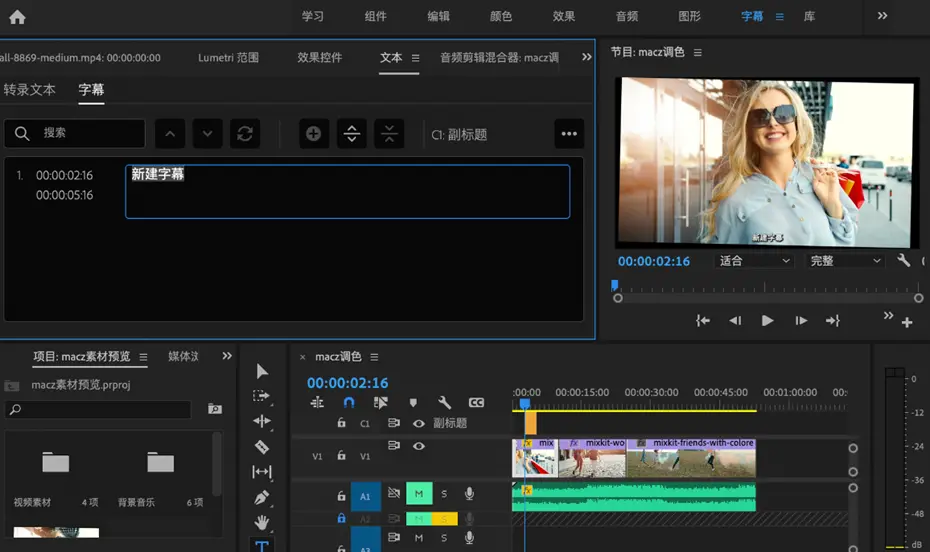Select the orange caption clip in timeline

531,423
